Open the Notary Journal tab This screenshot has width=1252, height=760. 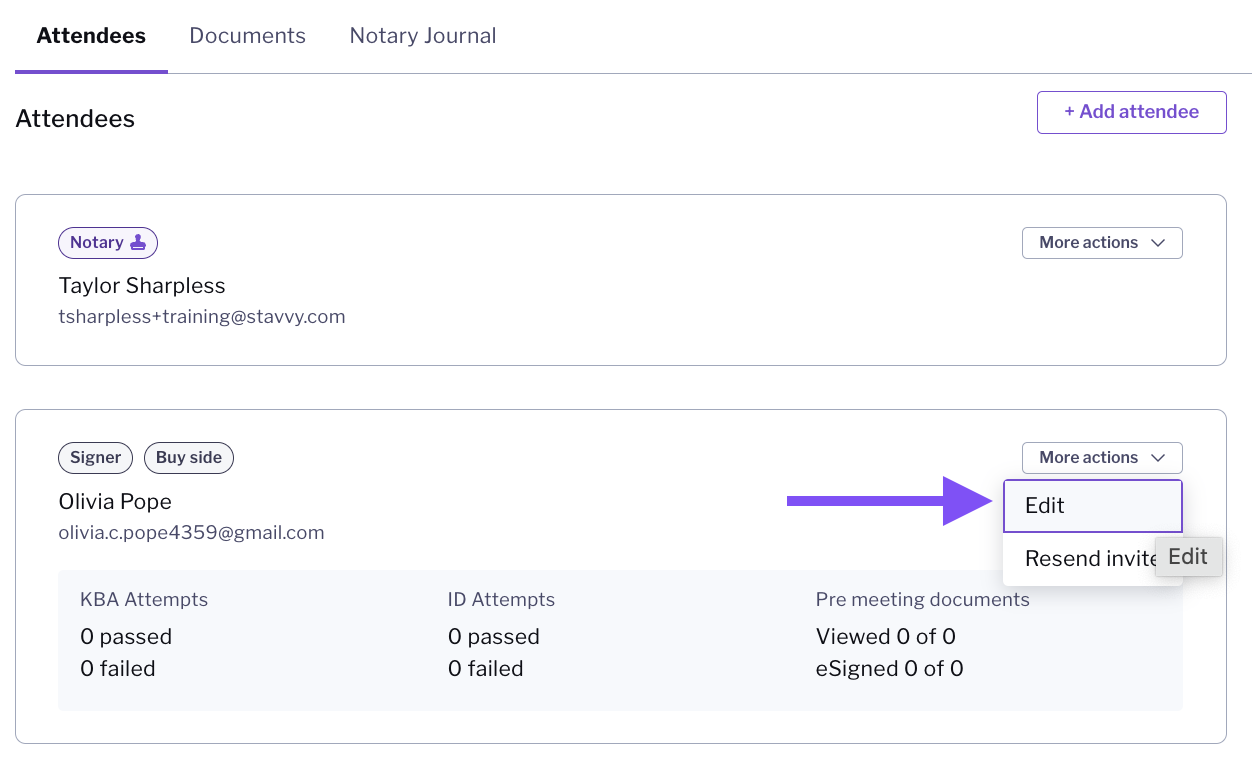click(x=423, y=36)
